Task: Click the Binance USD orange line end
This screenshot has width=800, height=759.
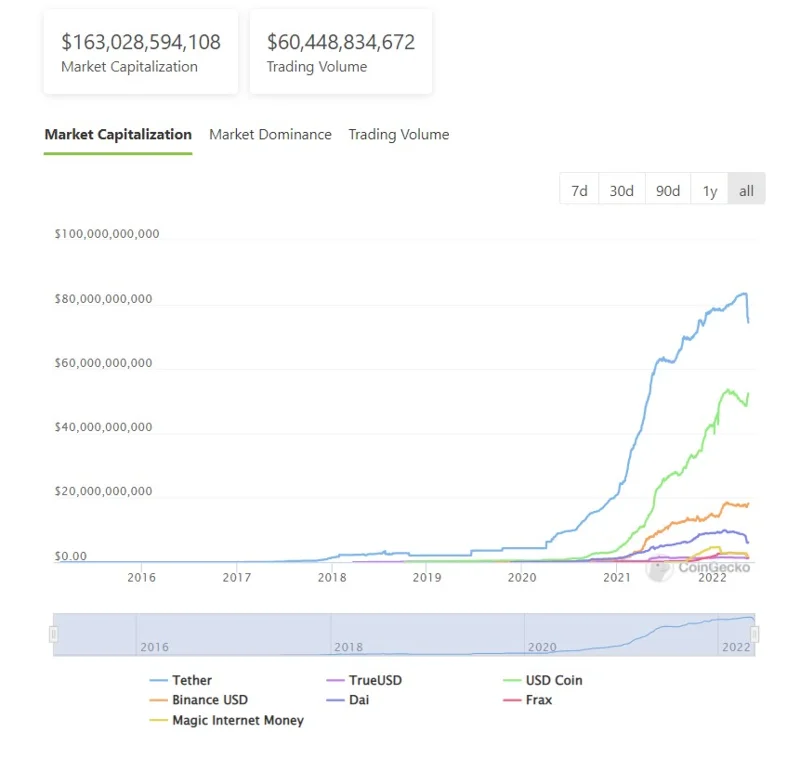Action: tap(748, 504)
